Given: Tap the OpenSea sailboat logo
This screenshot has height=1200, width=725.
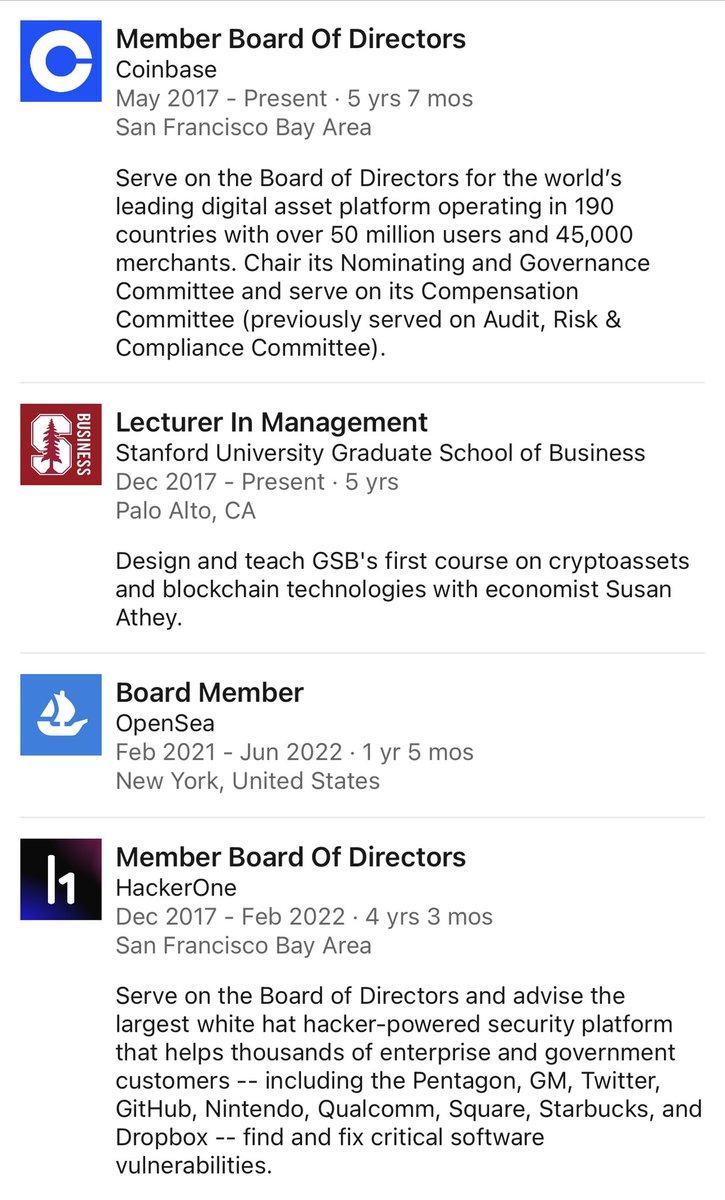Looking at the screenshot, I should pyautogui.click(x=61, y=715).
